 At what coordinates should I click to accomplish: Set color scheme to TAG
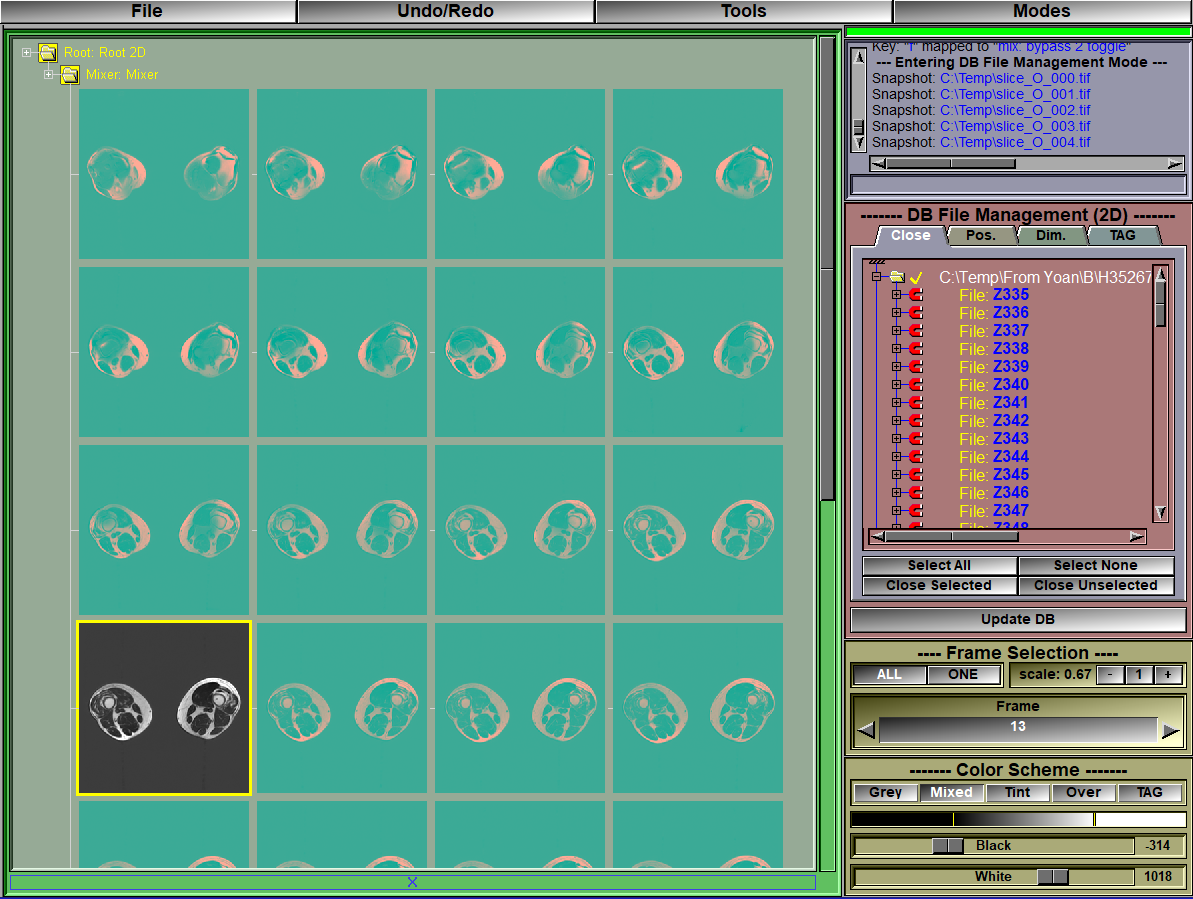point(1150,793)
